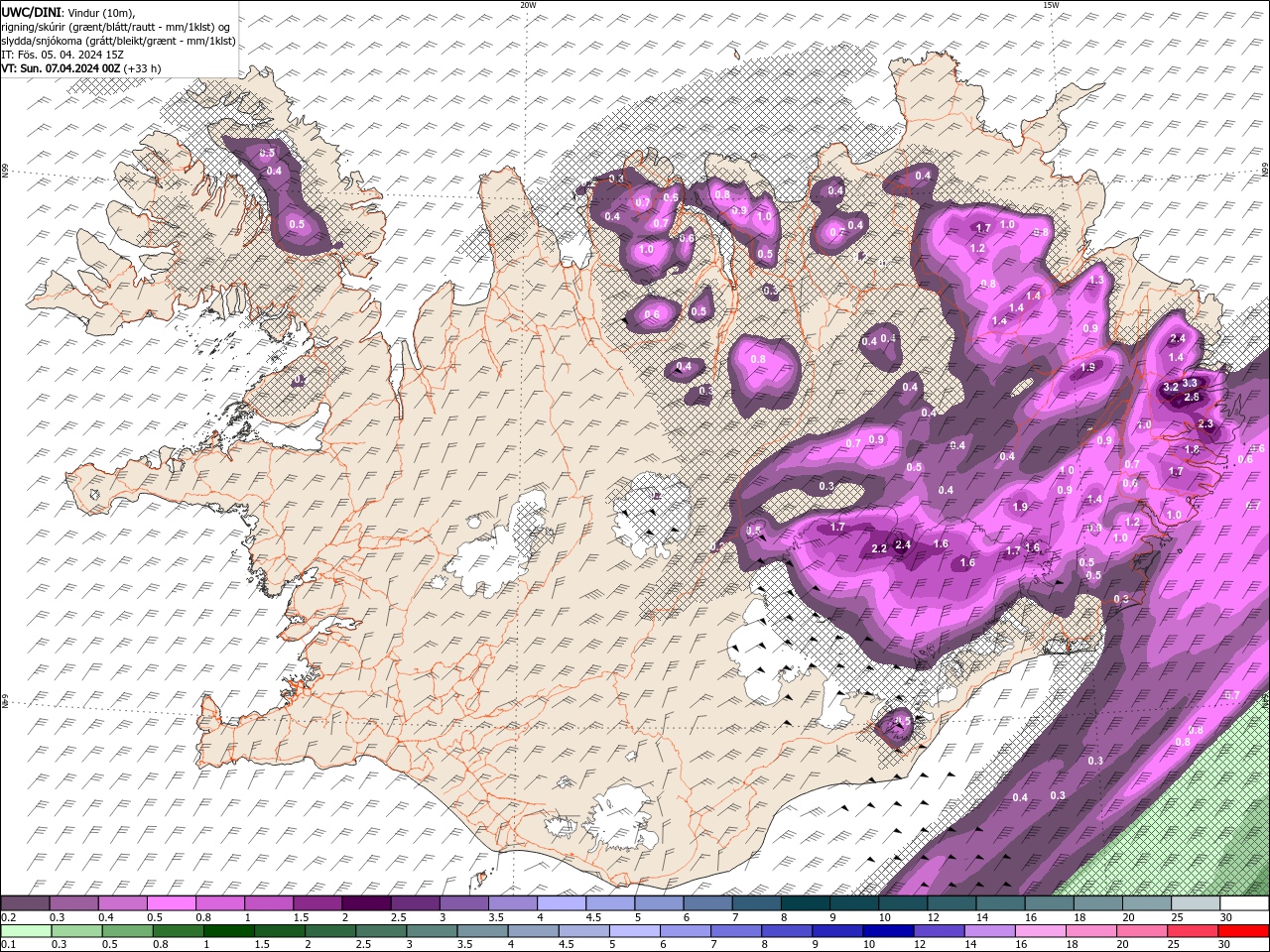Click the 2.3 snowfall value on the map
Image resolution: width=1270 pixels, height=952 pixels.
pos(1206,423)
